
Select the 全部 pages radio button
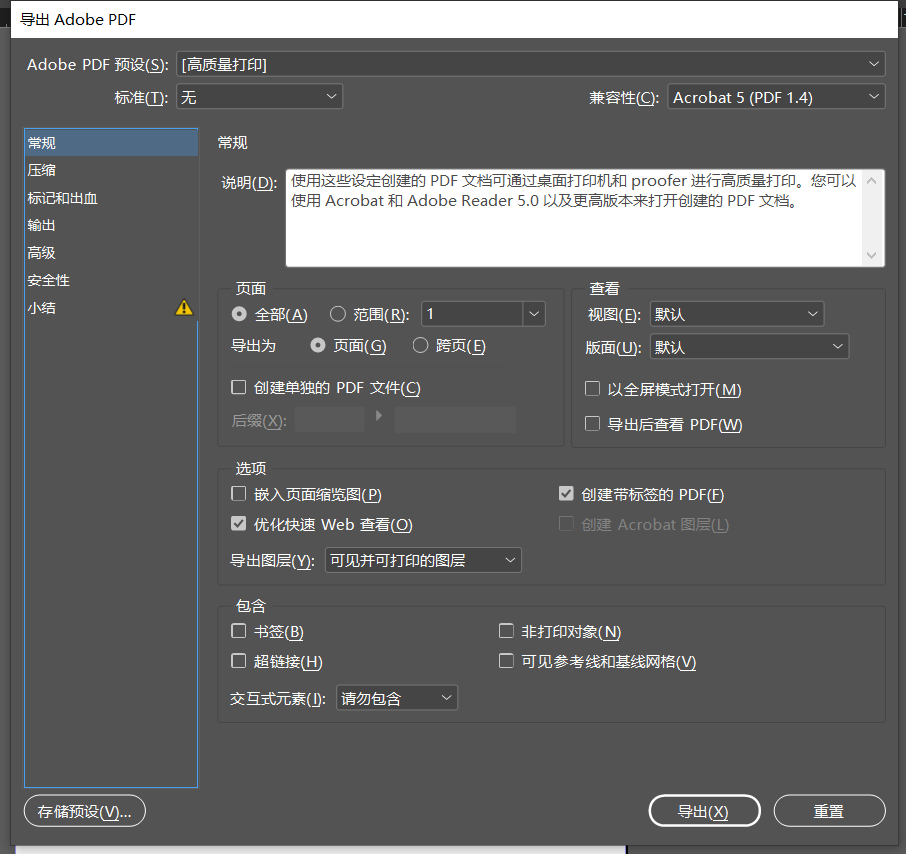[x=239, y=314]
